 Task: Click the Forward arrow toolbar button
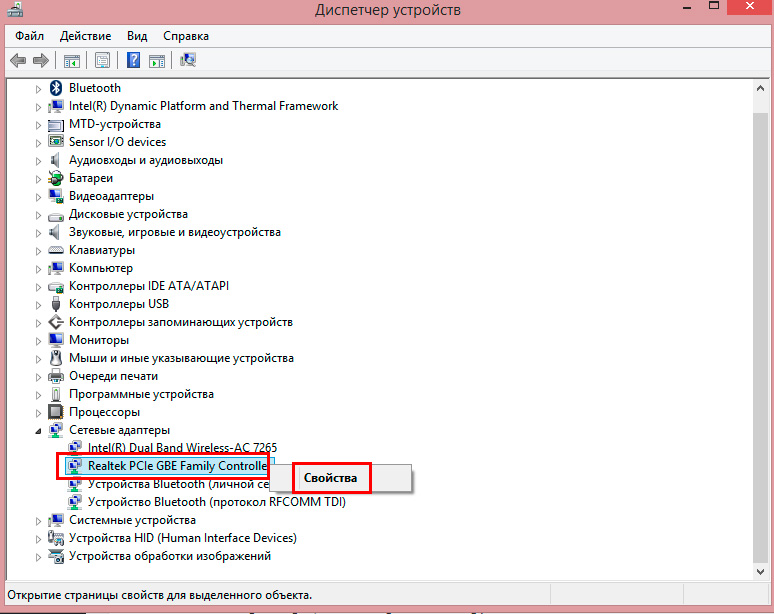click(x=40, y=60)
